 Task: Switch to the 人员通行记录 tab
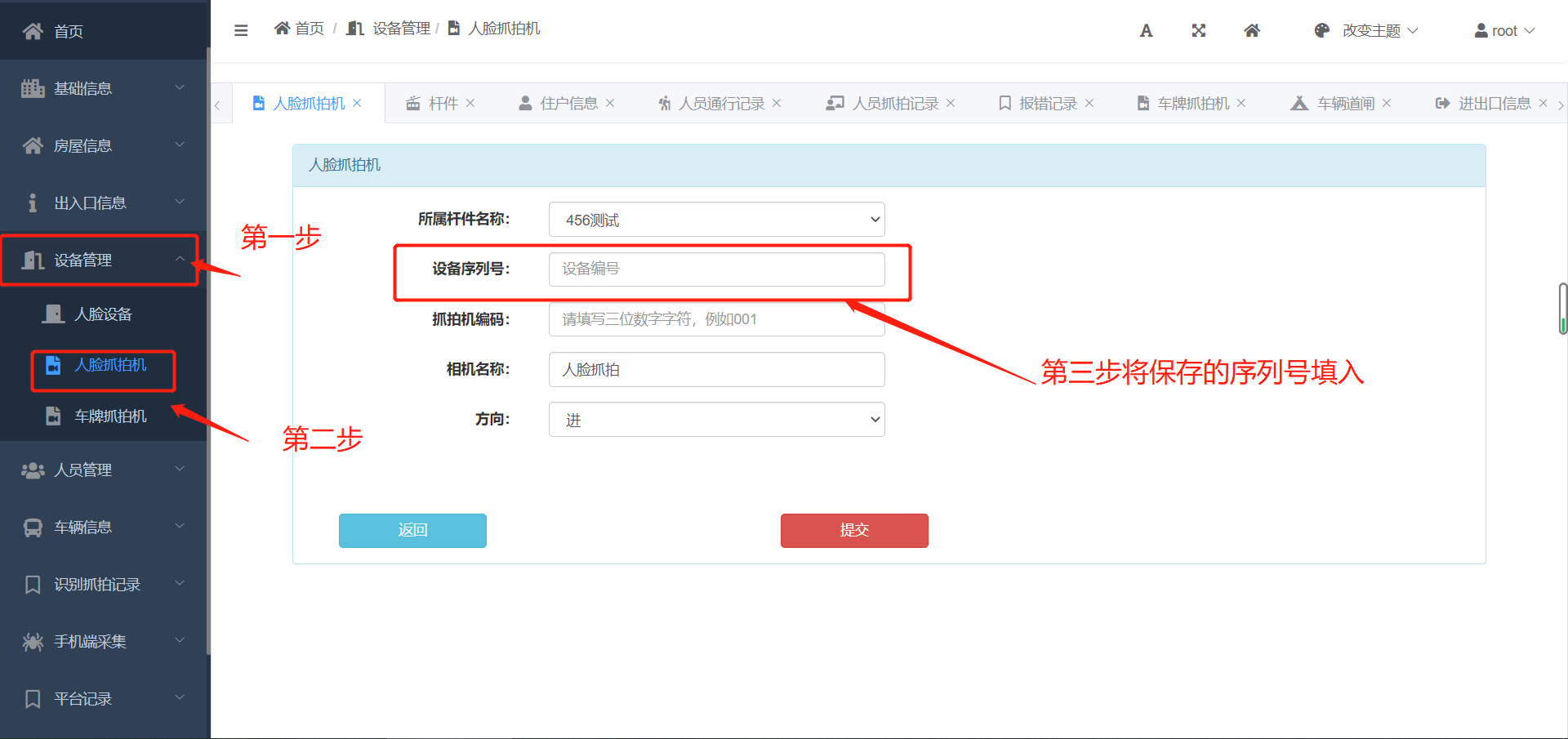[720, 104]
